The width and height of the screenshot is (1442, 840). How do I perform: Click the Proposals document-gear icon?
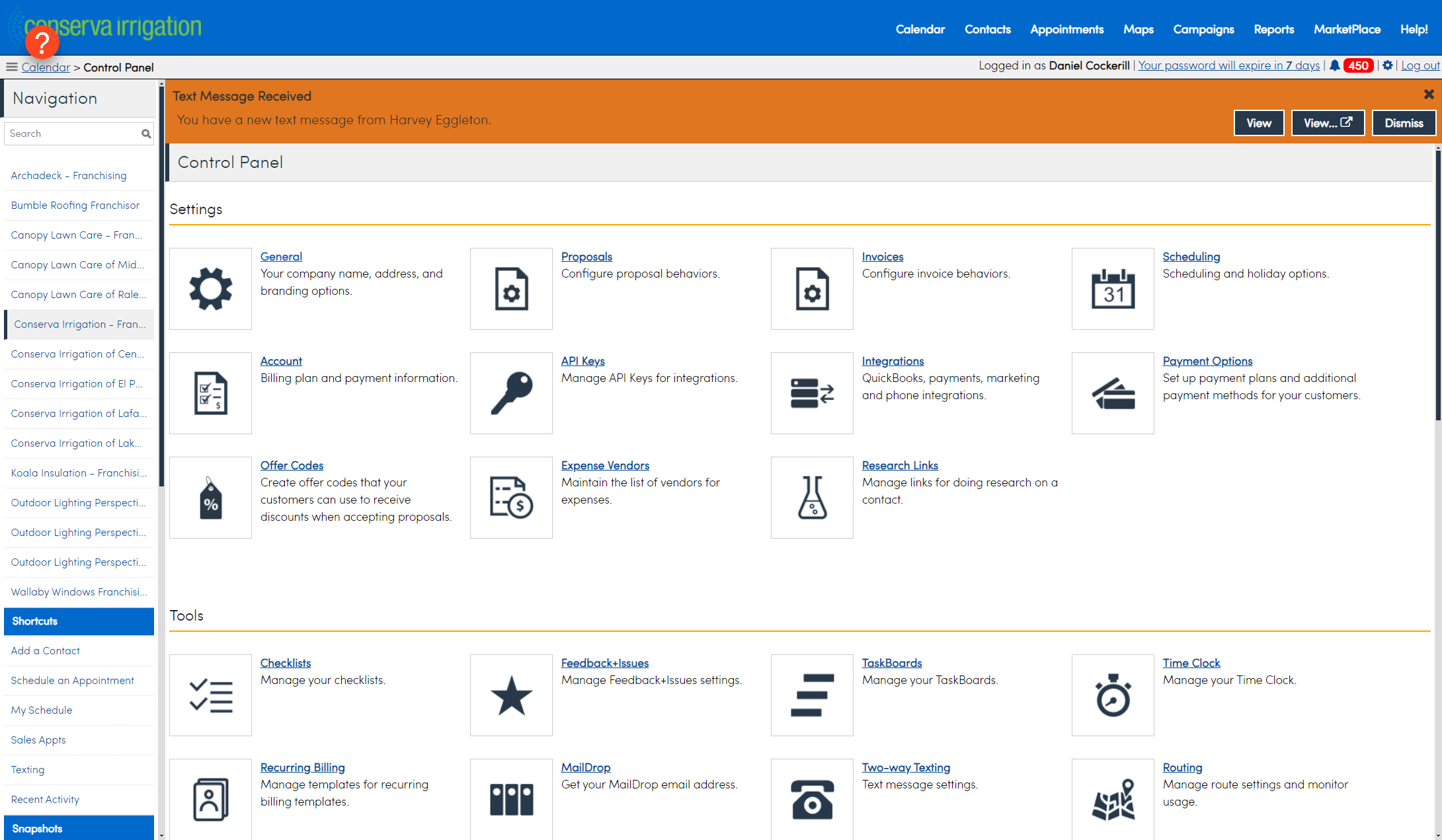511,289
